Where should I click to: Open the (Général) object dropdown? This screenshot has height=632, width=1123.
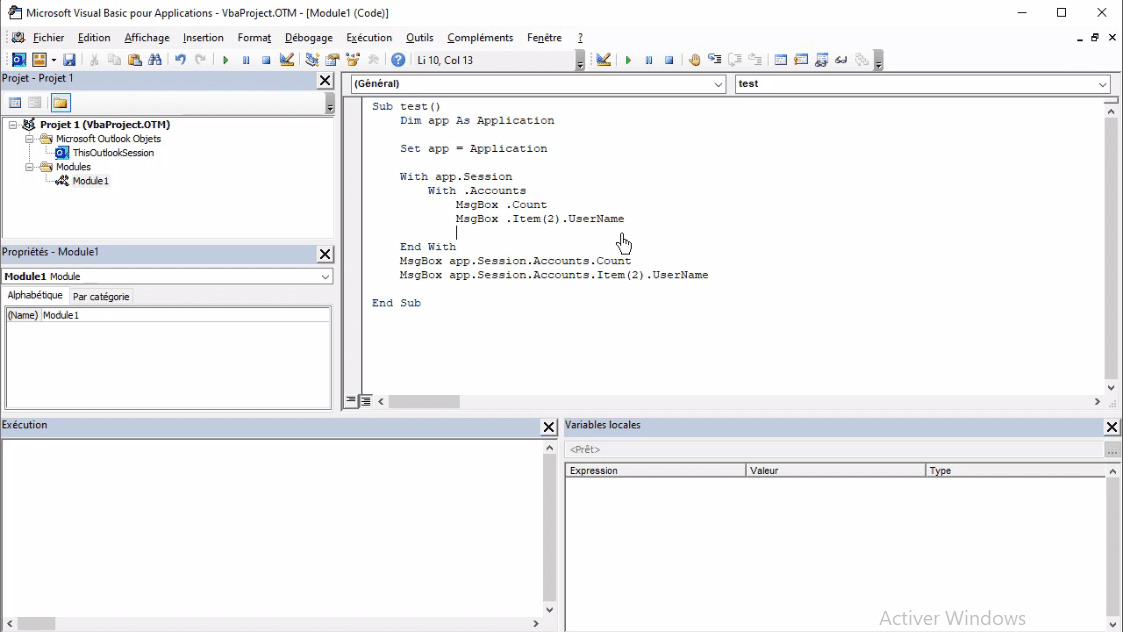pos(718,84)
